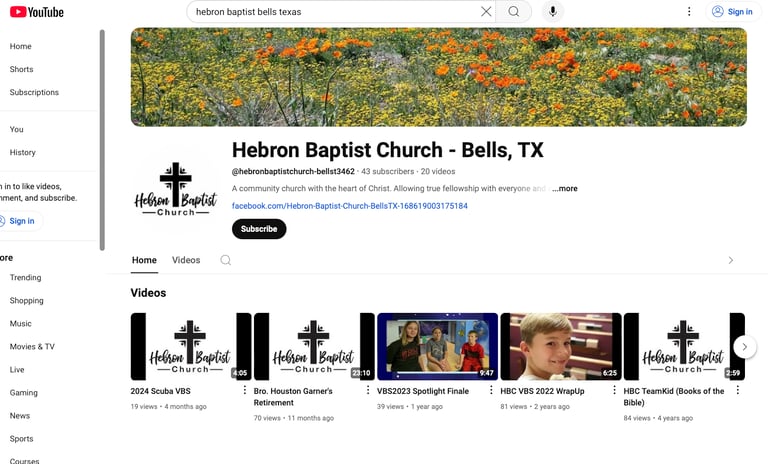
Task: Click the Sign in button in top right
Action: [732, 11]
